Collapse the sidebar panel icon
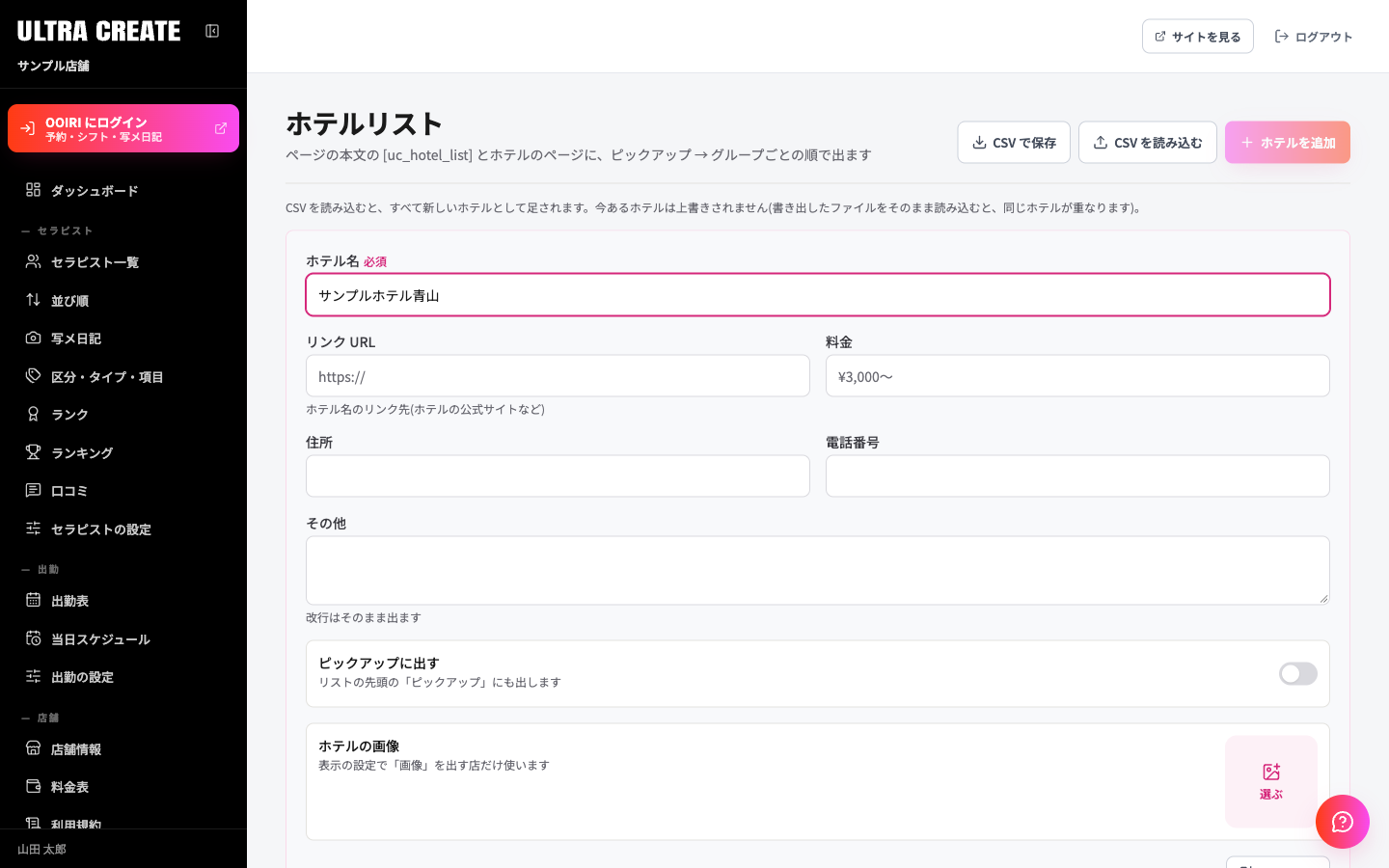Image resolution: width=1389 pixels, height=868 pixels. [212, 31]
